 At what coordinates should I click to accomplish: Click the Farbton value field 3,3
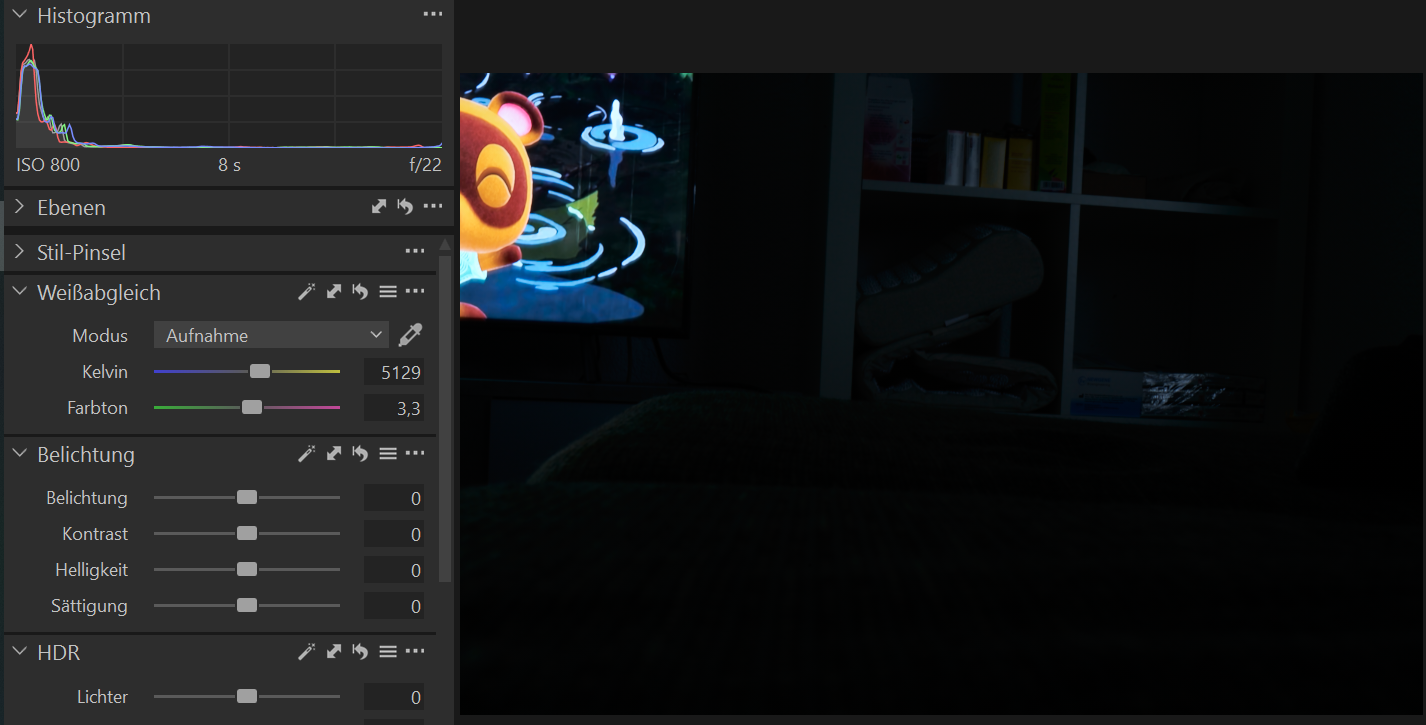pos(394,408)
